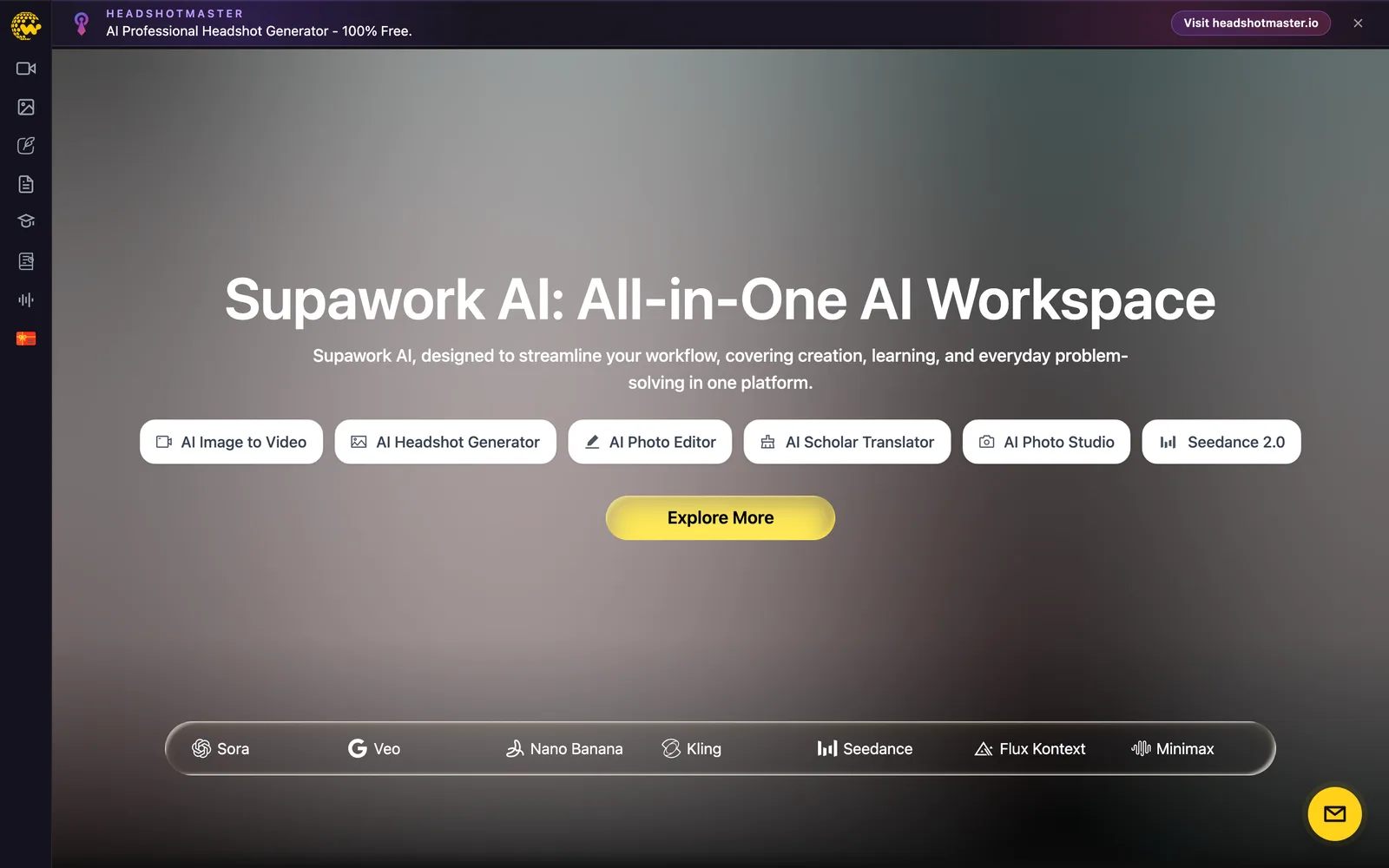Pick Seedance in the bottom model bar
The width and height of the screenshot is (1389, 868).
(x=865, y=748)
